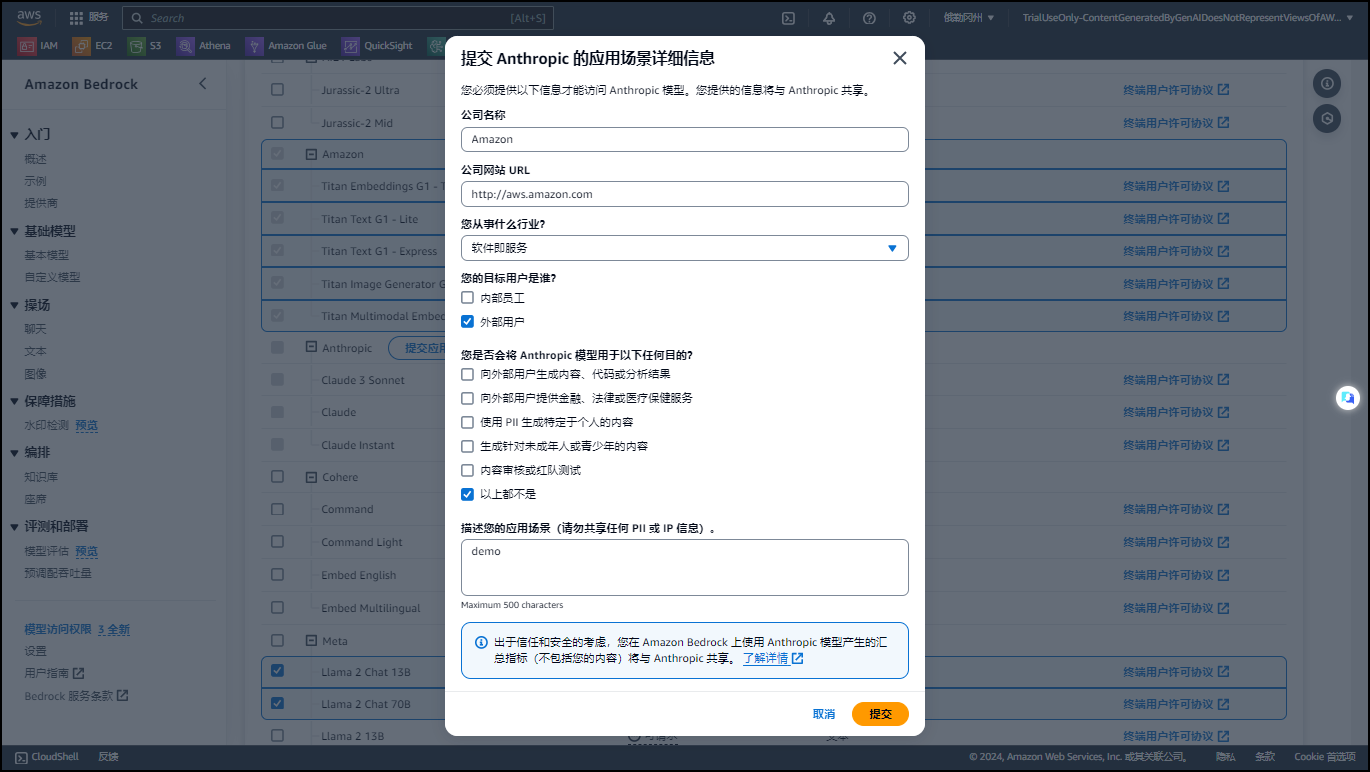Click external link icon beside 了解详情
1370x772 pixels.
[798, 659]
